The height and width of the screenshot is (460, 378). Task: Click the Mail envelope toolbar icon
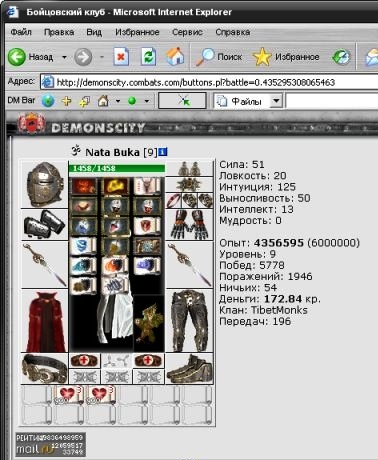tap(372, 57)
